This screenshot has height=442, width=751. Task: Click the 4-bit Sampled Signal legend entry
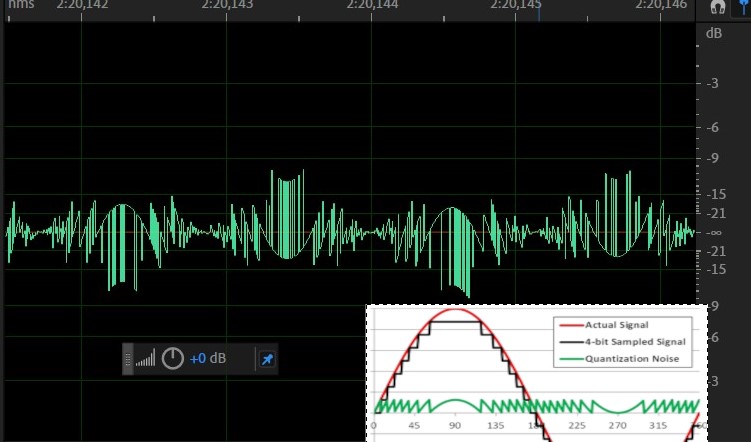[x=622, y=342]
